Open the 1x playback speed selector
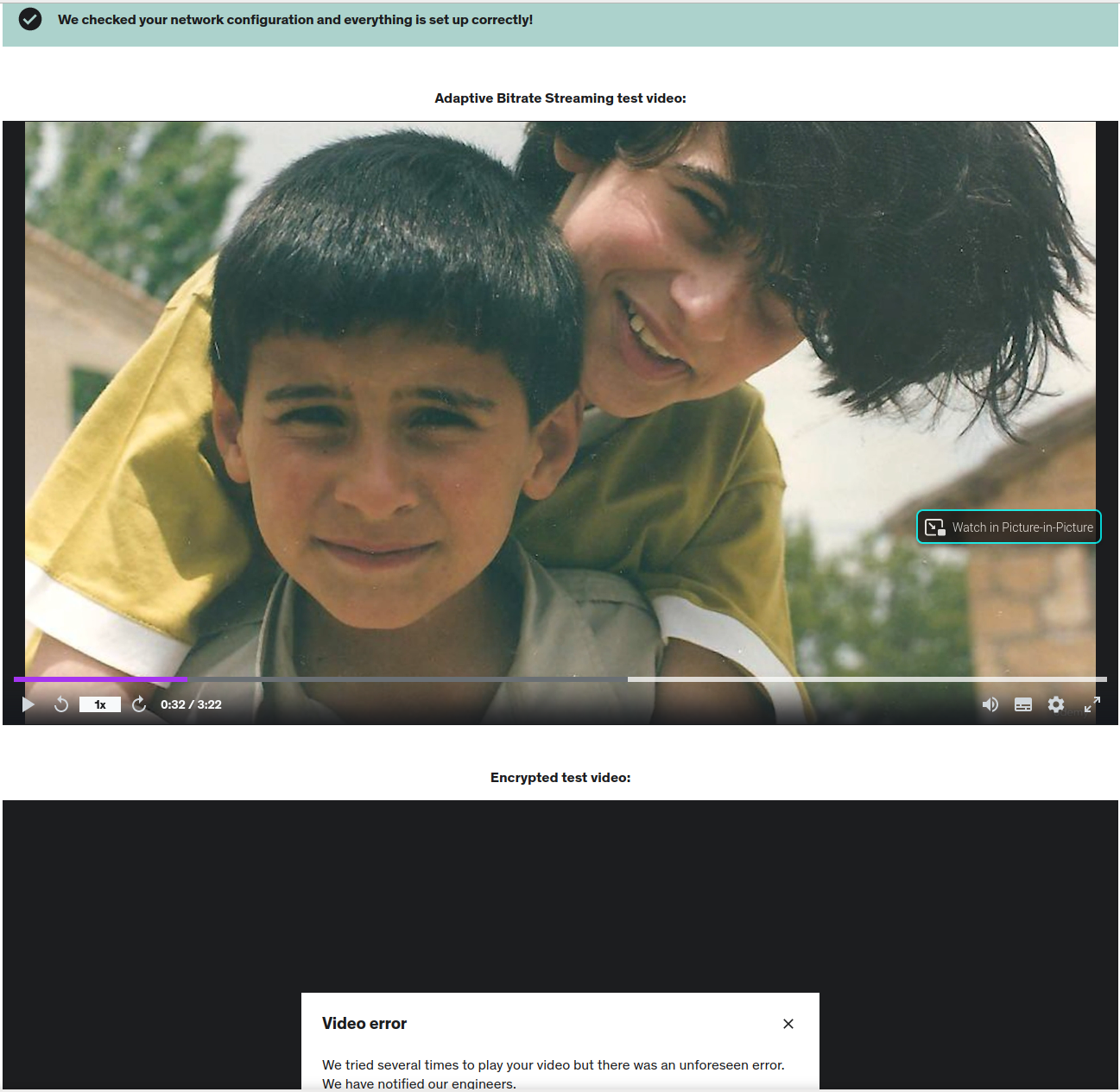Image resolution: width=1120 pixels, height=1092 pixels. tap(100, 704)
